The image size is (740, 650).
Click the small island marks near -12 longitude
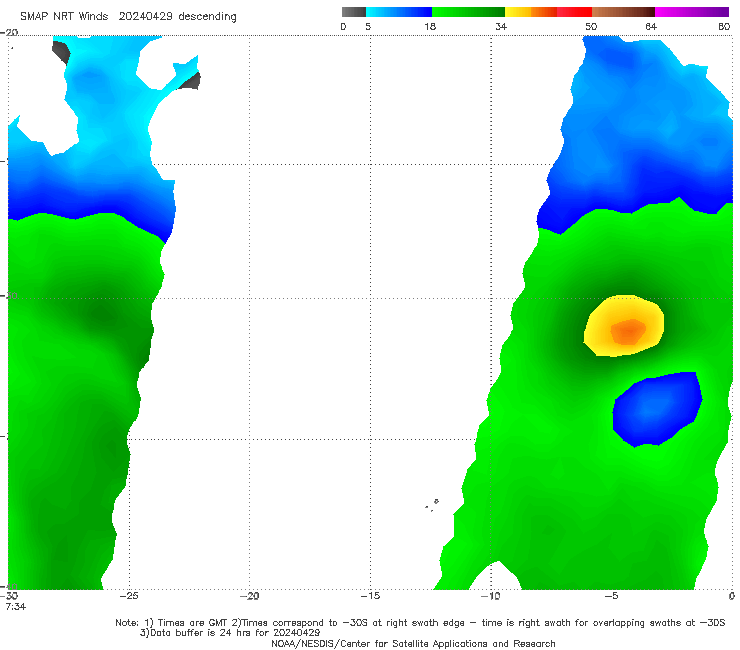[x=432, y=505]
